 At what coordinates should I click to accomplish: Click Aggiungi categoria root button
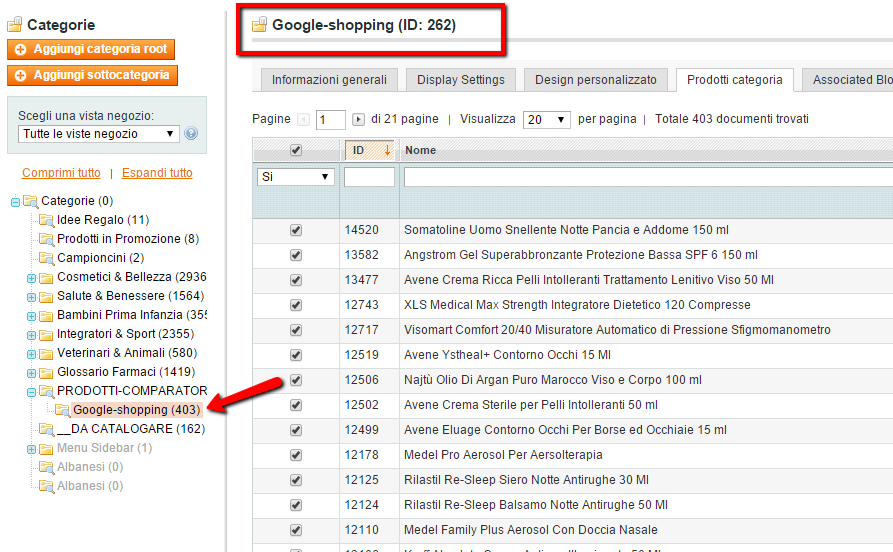point(91,49)
